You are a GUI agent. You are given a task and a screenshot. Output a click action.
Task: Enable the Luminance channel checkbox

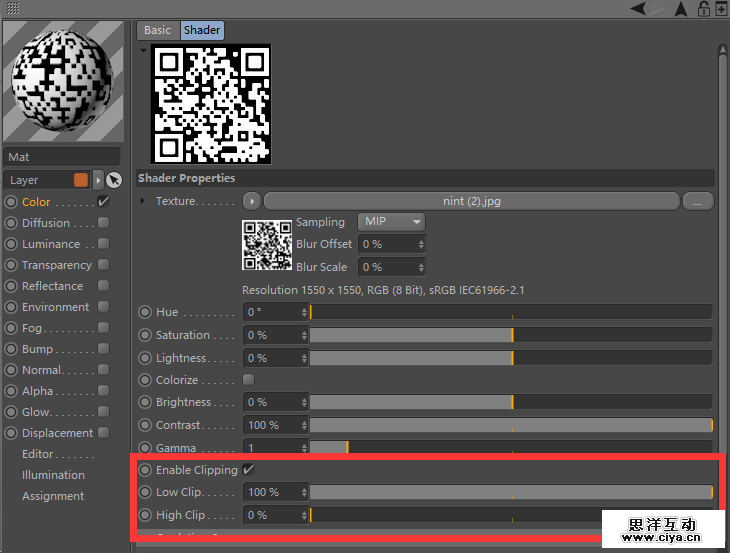point(103,244)
